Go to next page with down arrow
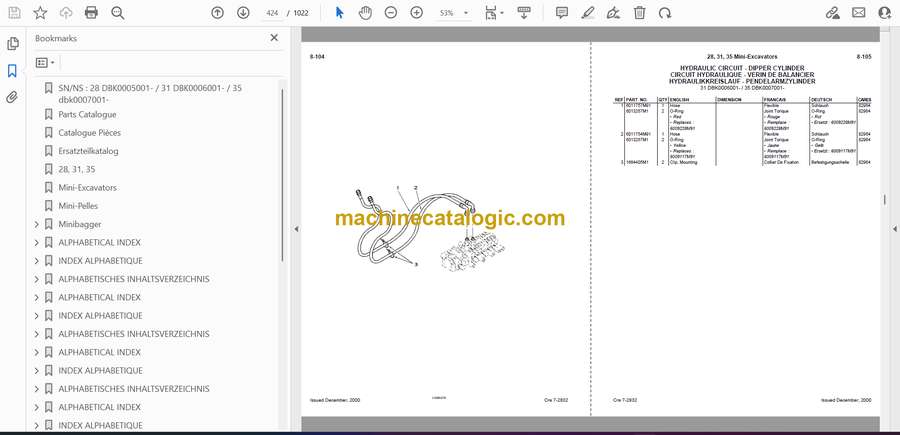The width and height of the screenshot is (900, 435). [243, 13]
